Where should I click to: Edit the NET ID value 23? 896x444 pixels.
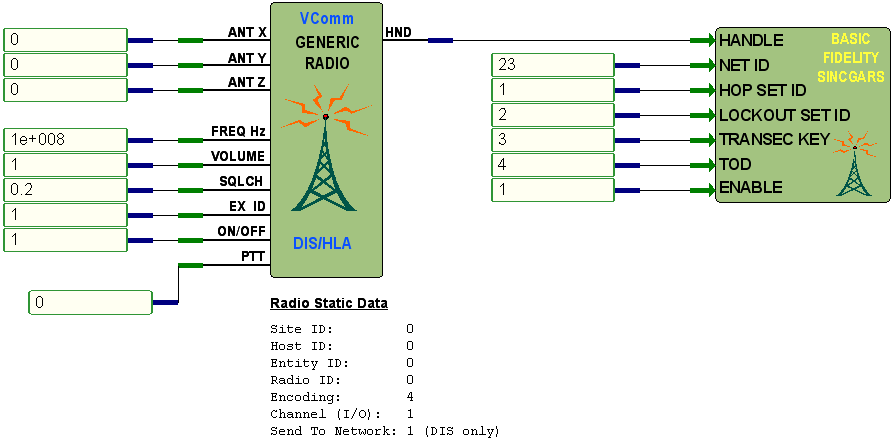553,65
